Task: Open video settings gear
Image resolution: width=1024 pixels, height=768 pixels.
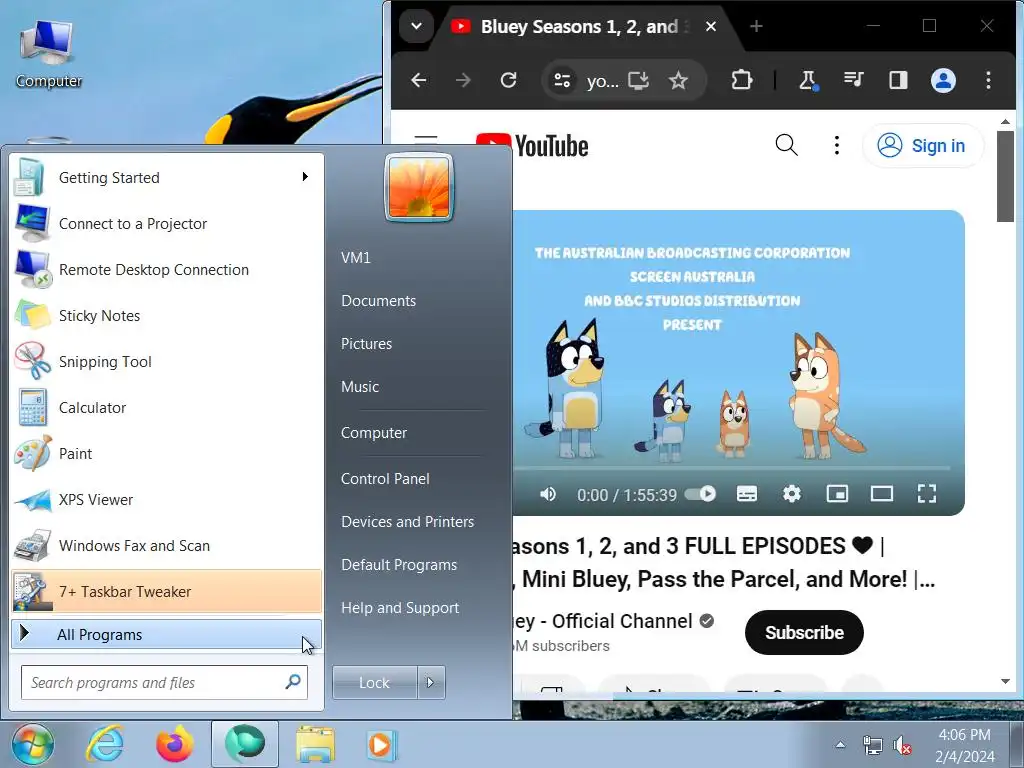Action: coord(792,494)
